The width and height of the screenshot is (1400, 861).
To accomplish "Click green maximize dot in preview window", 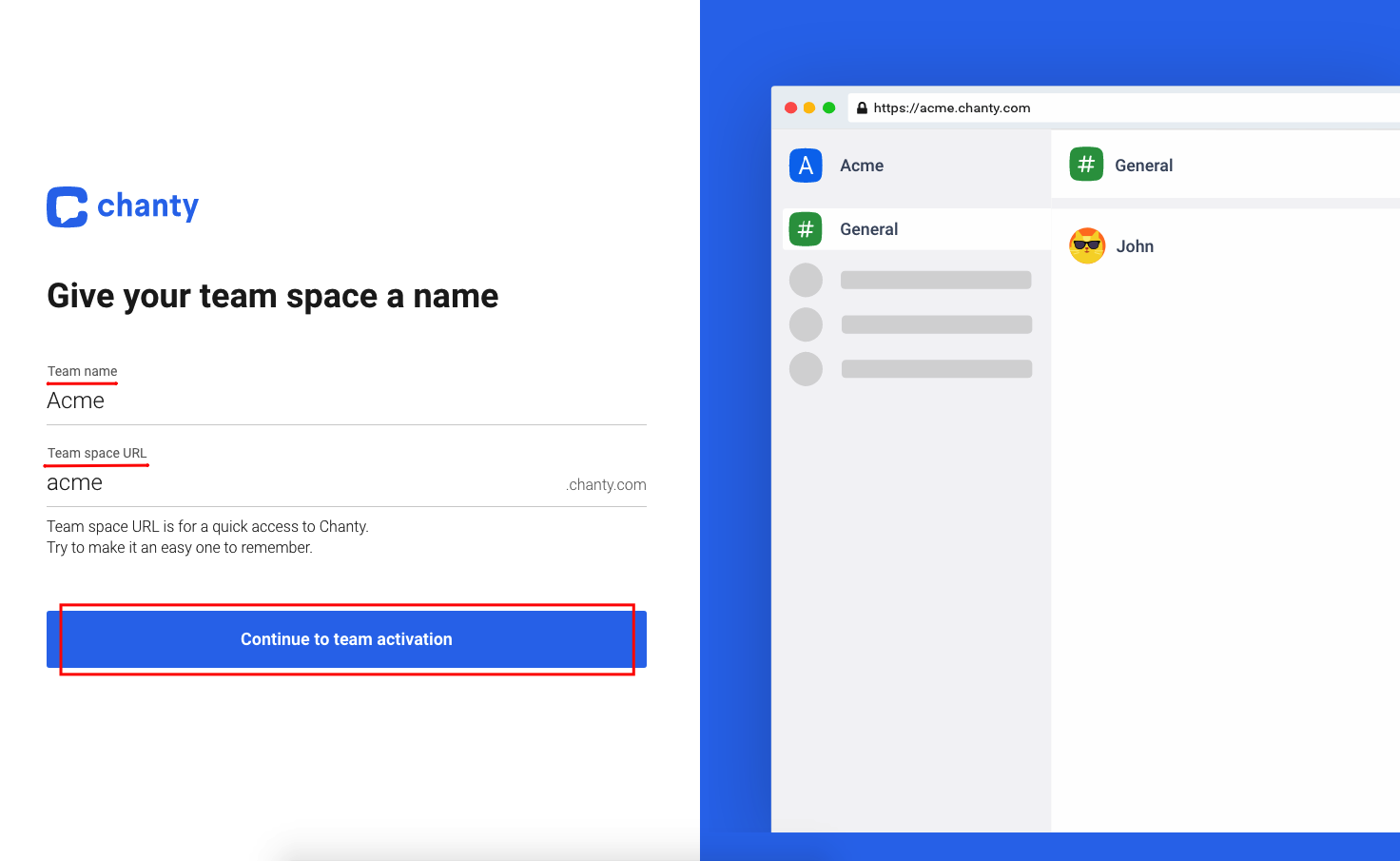I will 828,108.
